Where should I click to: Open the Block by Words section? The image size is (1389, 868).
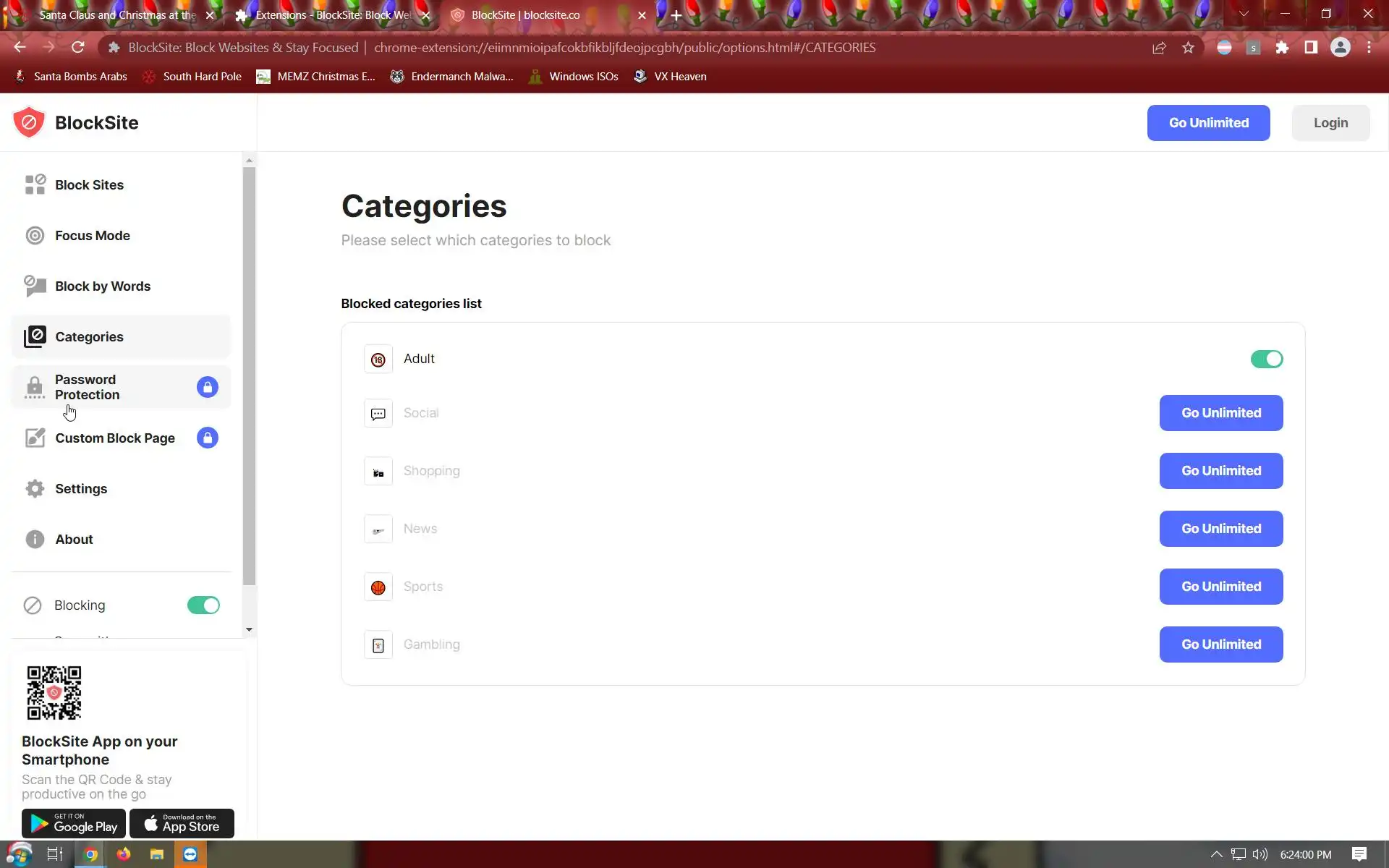(x=103, y=286)
